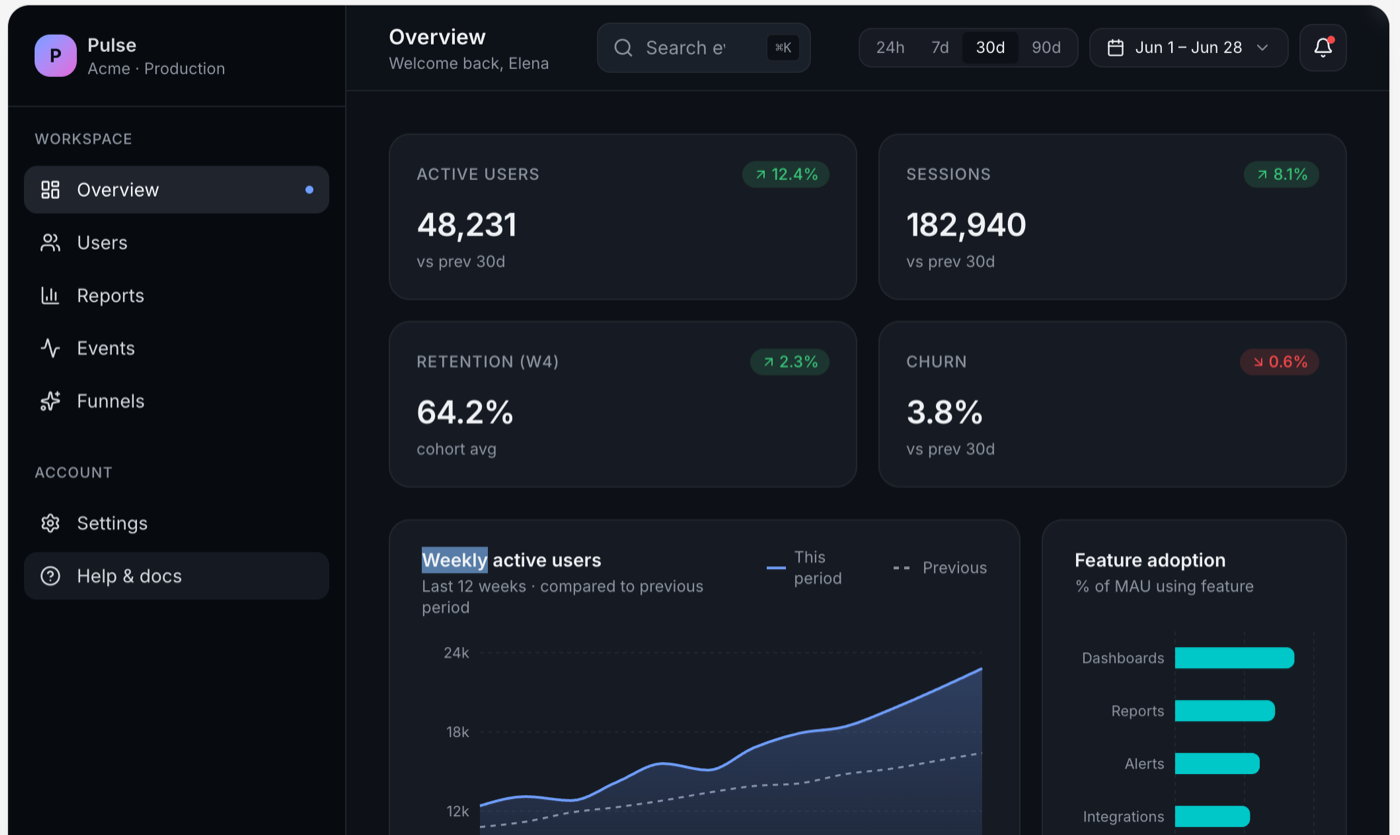Click the Churn 0.6% trend badge
Image resolution: width=1400 pixels, height=835 pixels.
click(x=1280, y=362)
